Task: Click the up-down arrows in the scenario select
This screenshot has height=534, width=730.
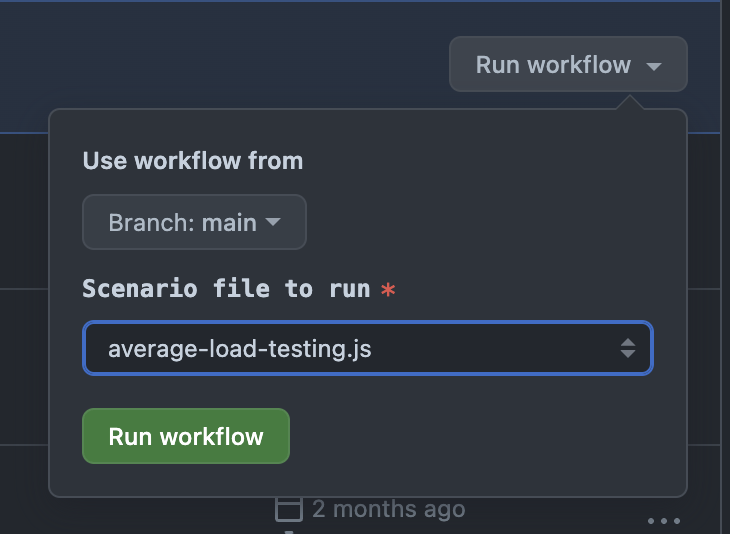Action: [x=627, y=348]
